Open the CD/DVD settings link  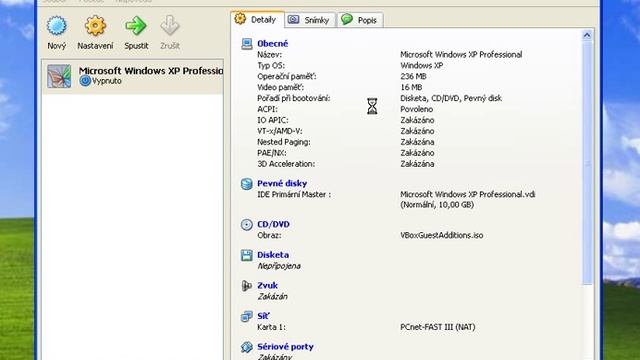point(273,224)
